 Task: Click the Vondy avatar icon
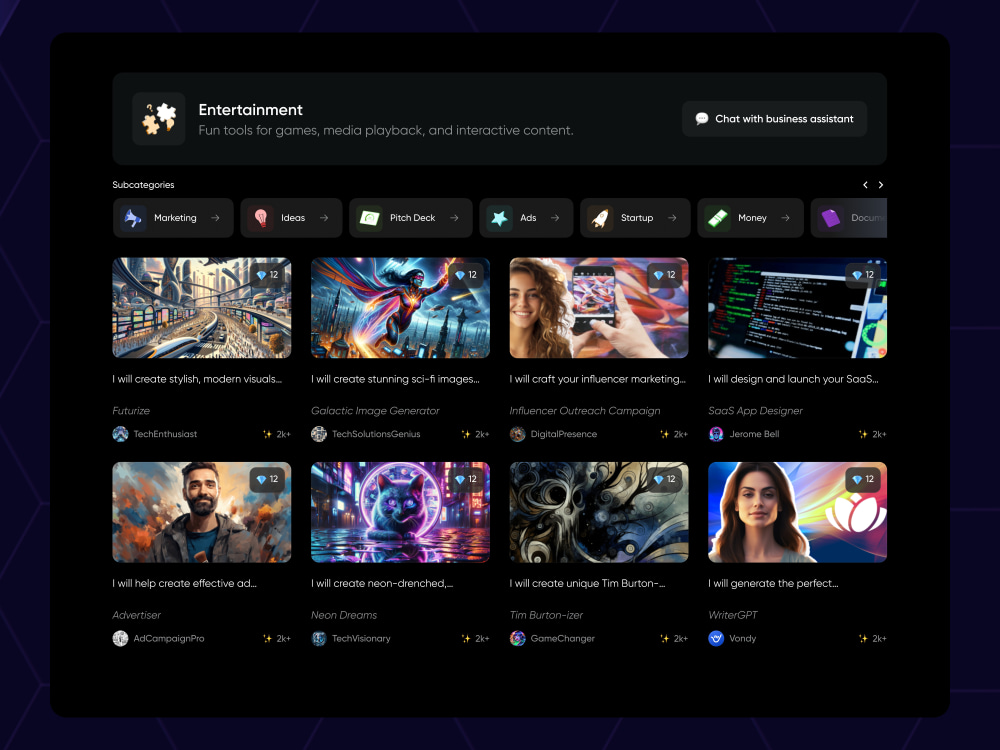pos(716,638)
